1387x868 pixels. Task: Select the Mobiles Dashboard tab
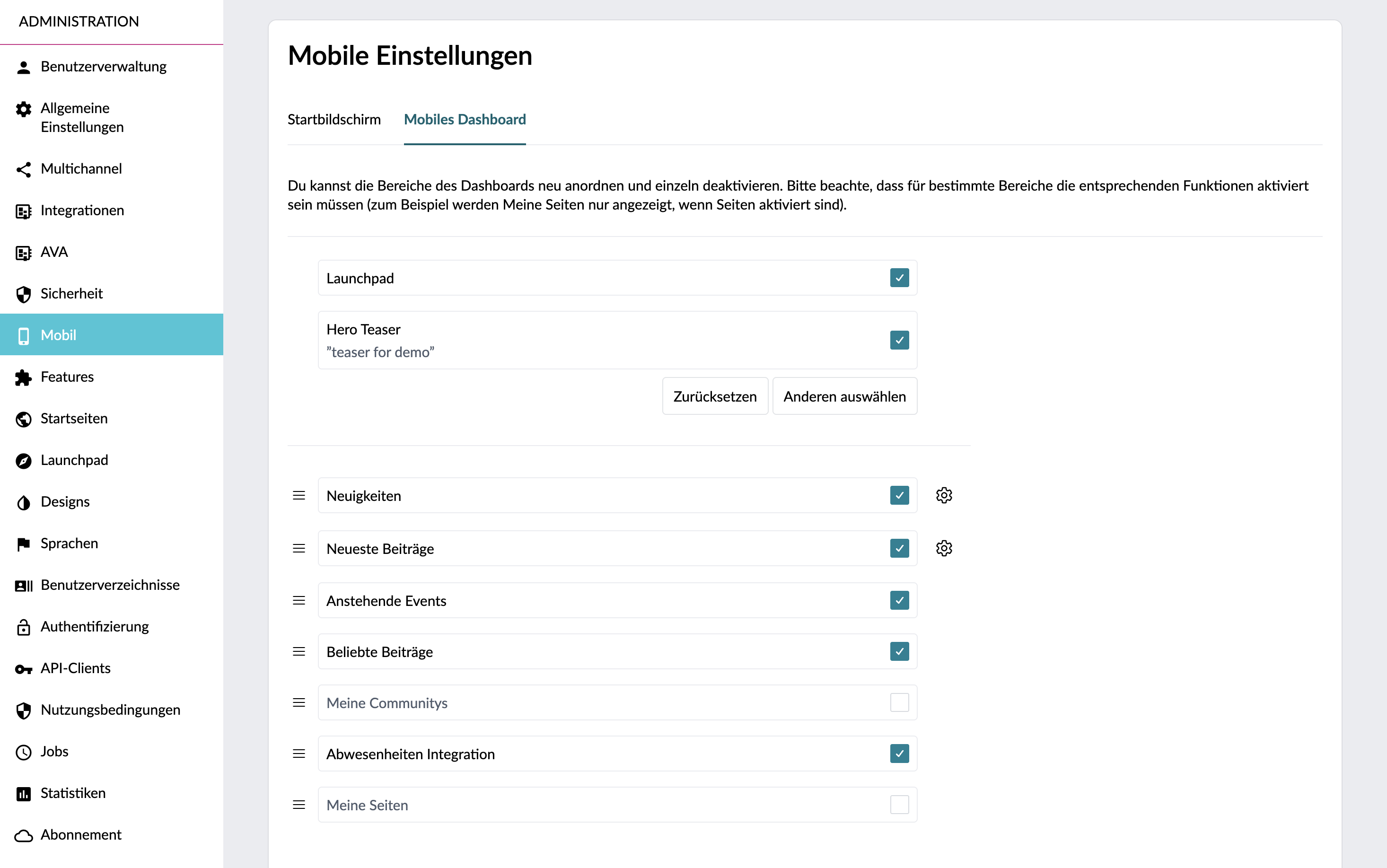465,119
